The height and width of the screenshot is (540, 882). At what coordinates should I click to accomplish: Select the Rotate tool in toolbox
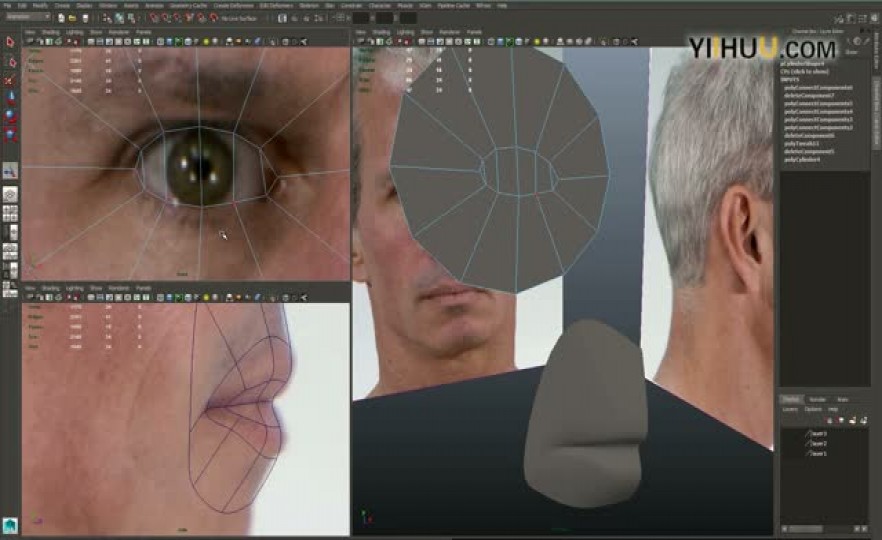pos(10,116)
